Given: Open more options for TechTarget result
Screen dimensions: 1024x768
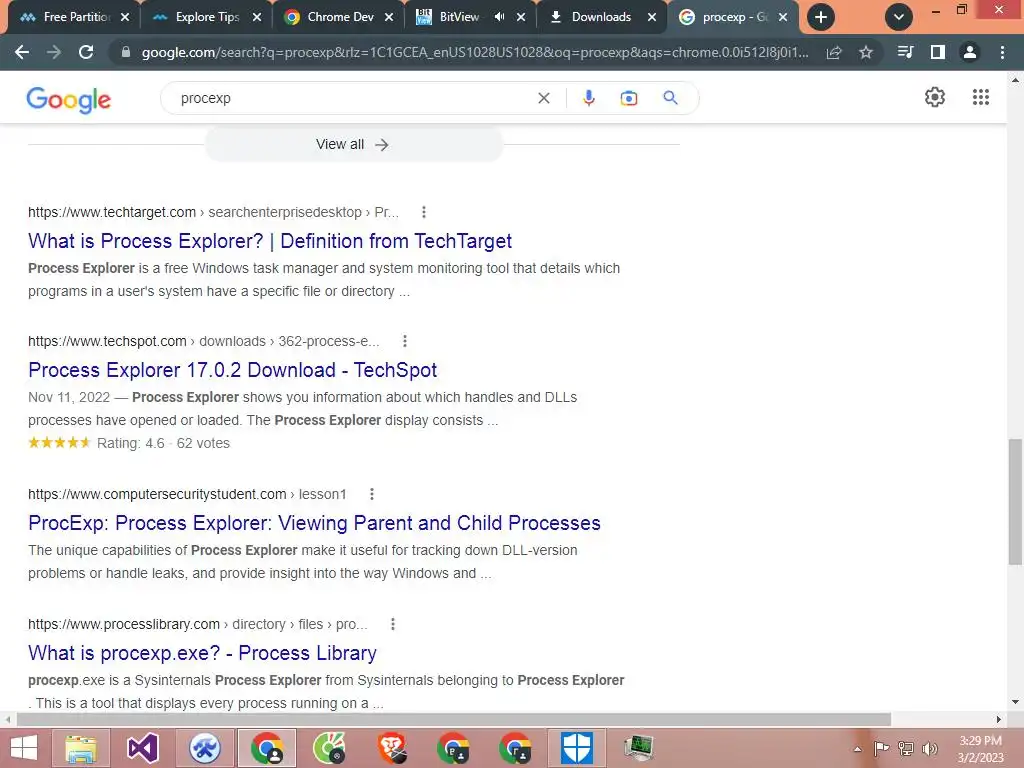Looking at the screenshot, I should tap(424, 212).
